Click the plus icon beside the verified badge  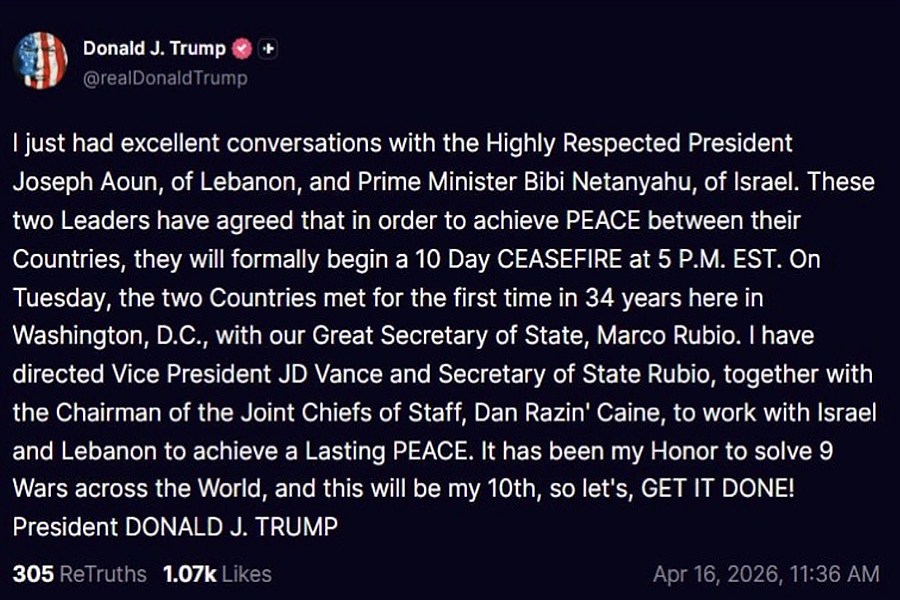267,48
